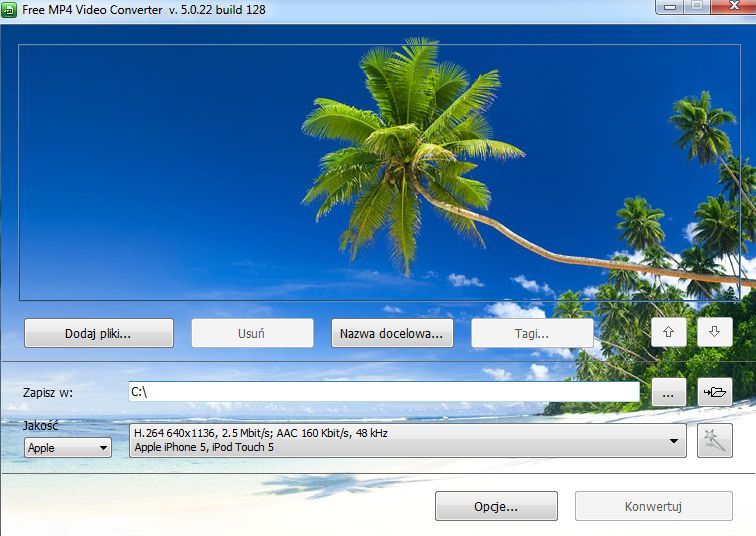Click the Zapisz w path field
The width and height of the screenshot is (756, 536).
point(384,391)
